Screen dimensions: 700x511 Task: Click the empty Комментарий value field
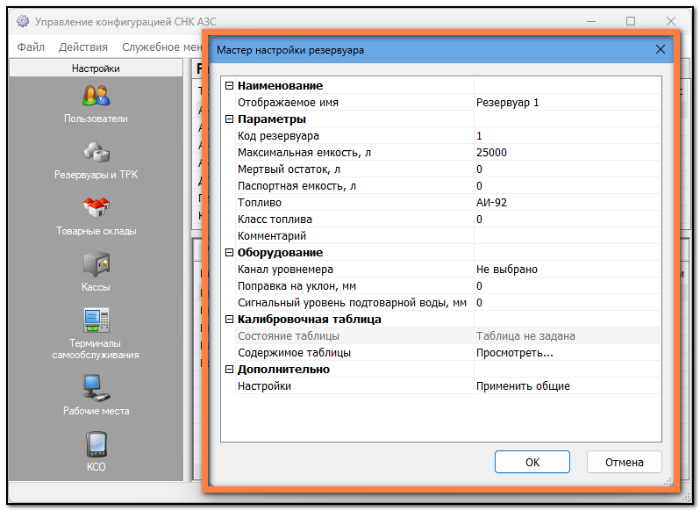pos(567,236)
